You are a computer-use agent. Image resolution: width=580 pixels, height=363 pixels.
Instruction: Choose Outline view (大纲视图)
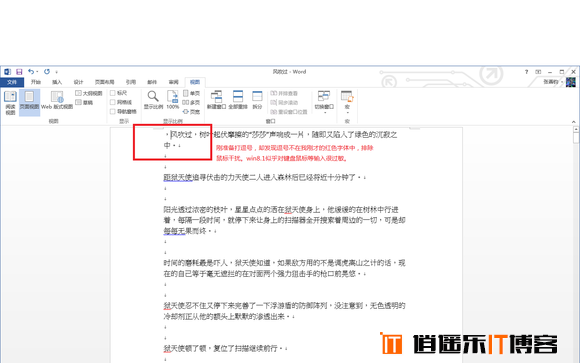coord(89,93)
